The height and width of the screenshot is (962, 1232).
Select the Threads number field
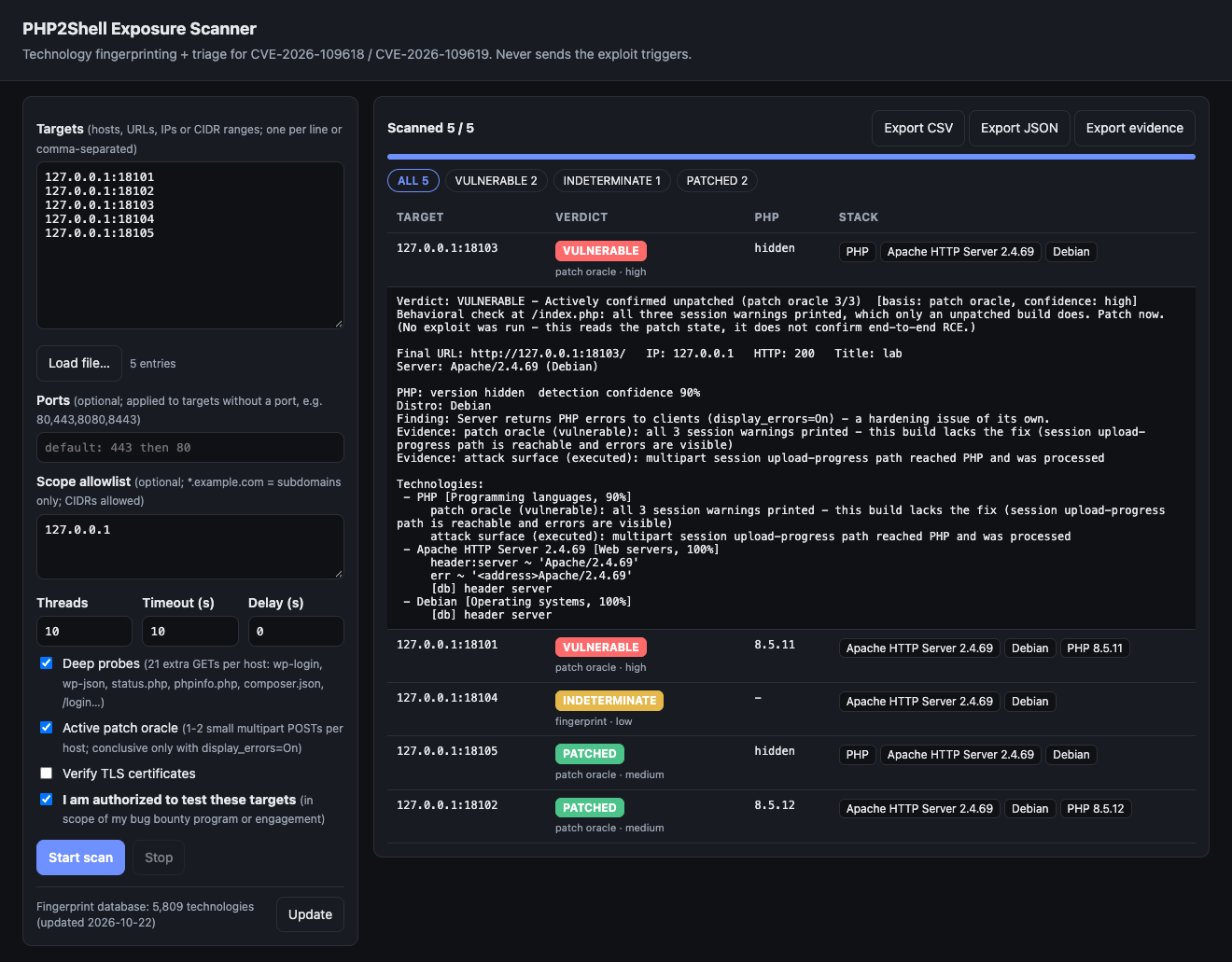84,632
